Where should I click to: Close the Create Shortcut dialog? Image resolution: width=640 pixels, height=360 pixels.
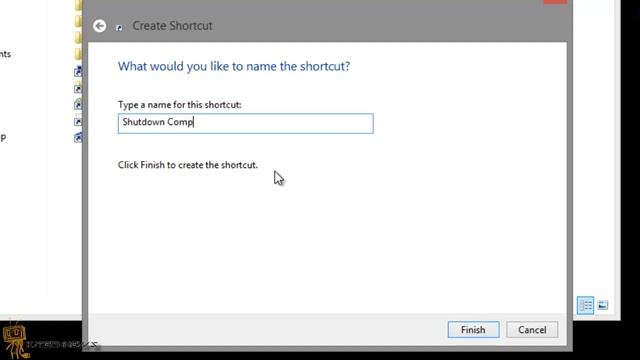point(556,2)
